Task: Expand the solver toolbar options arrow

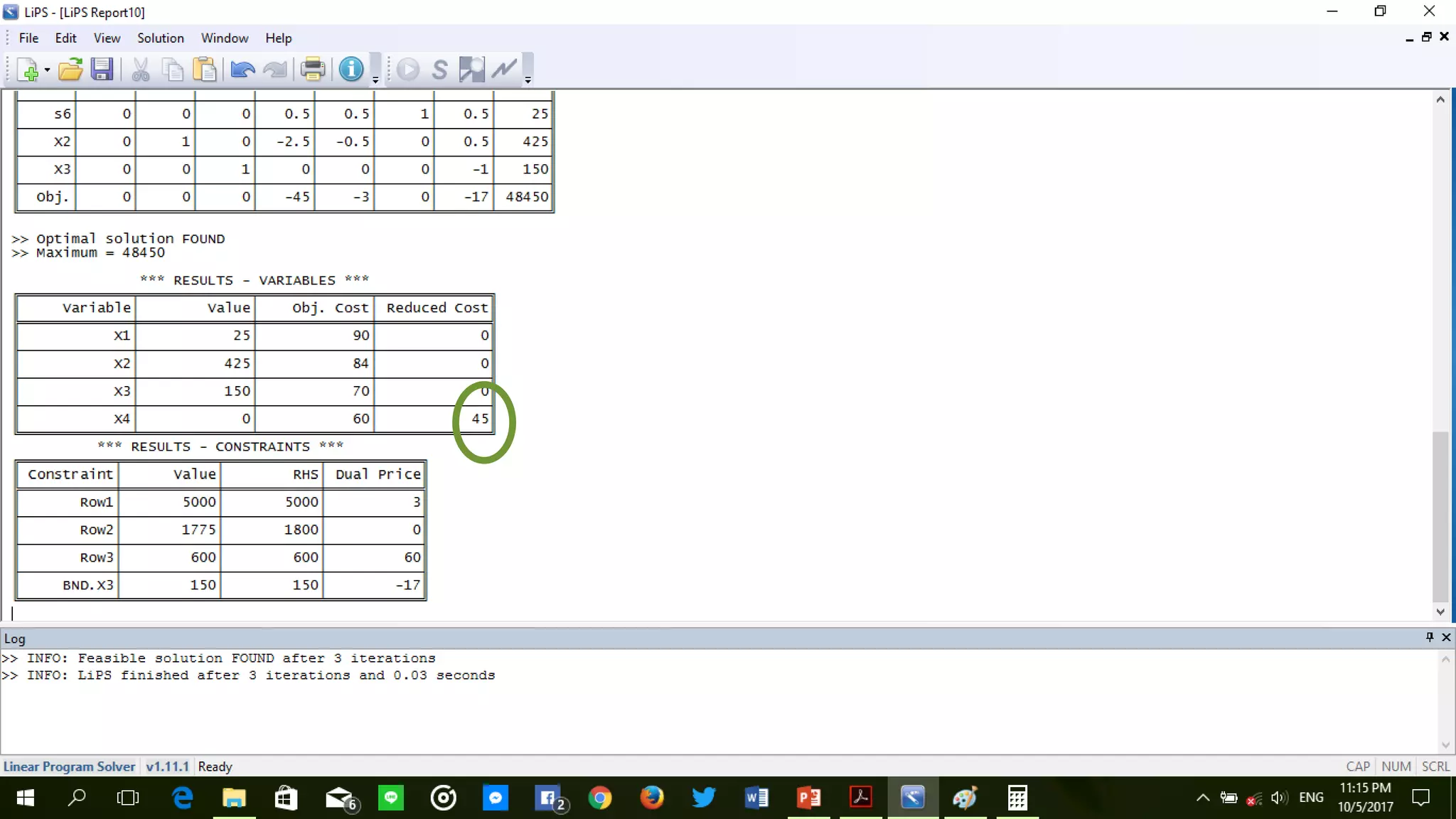Action: coord(528,80)
